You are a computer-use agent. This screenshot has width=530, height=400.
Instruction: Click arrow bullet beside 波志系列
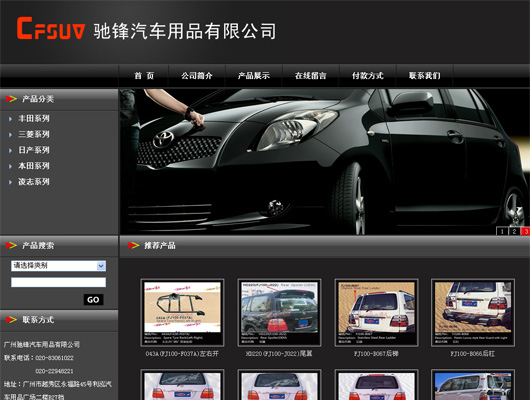point(10,182)
